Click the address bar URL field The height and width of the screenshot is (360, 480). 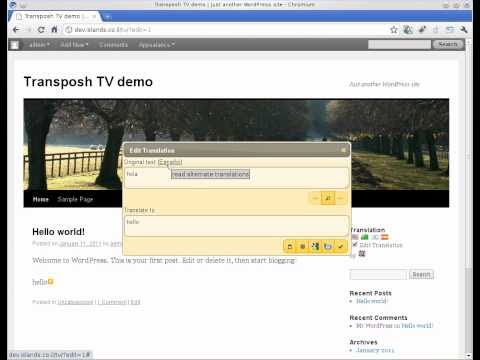pyautogui.click(x=227, y=30)
